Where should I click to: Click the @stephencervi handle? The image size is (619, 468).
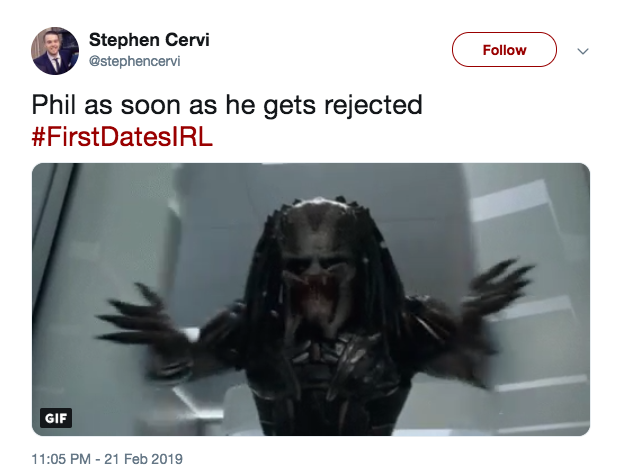tap(135, 61)
